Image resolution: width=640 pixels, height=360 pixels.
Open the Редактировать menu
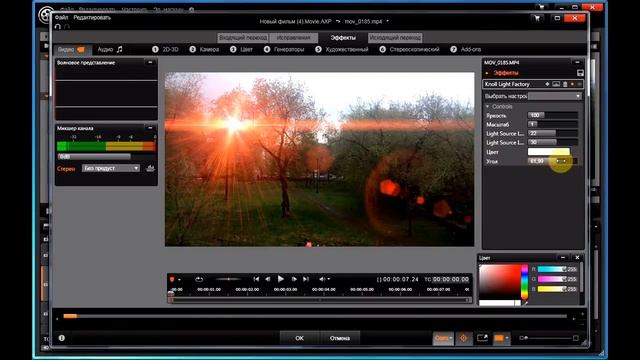coord(92,18)
